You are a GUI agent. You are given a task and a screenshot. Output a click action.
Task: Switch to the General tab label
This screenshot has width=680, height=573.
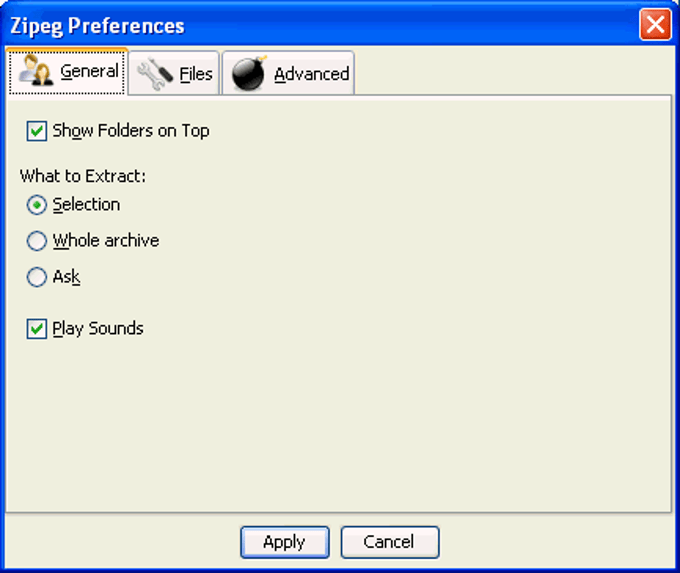(x=89, y=71)
